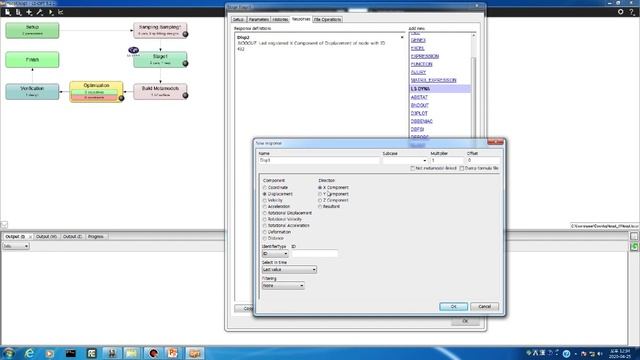
Task: Select Rotational Displacement radio button
Action: point(264,213)
